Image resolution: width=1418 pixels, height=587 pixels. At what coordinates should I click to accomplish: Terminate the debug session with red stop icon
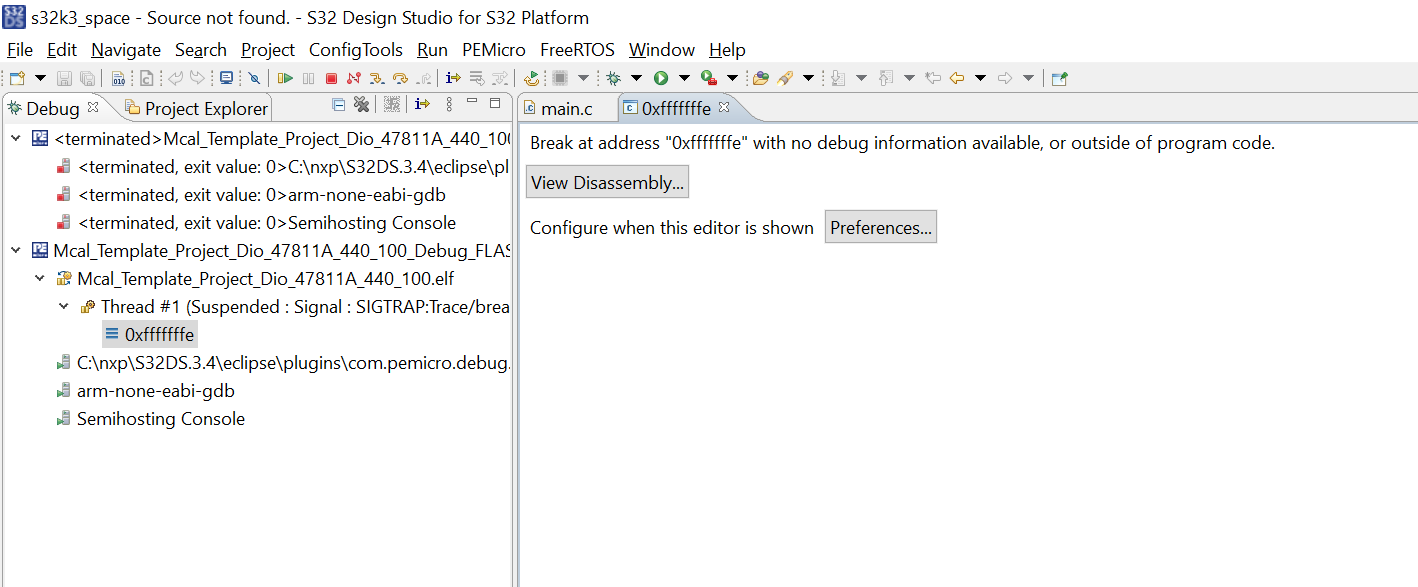coord(330,77)
